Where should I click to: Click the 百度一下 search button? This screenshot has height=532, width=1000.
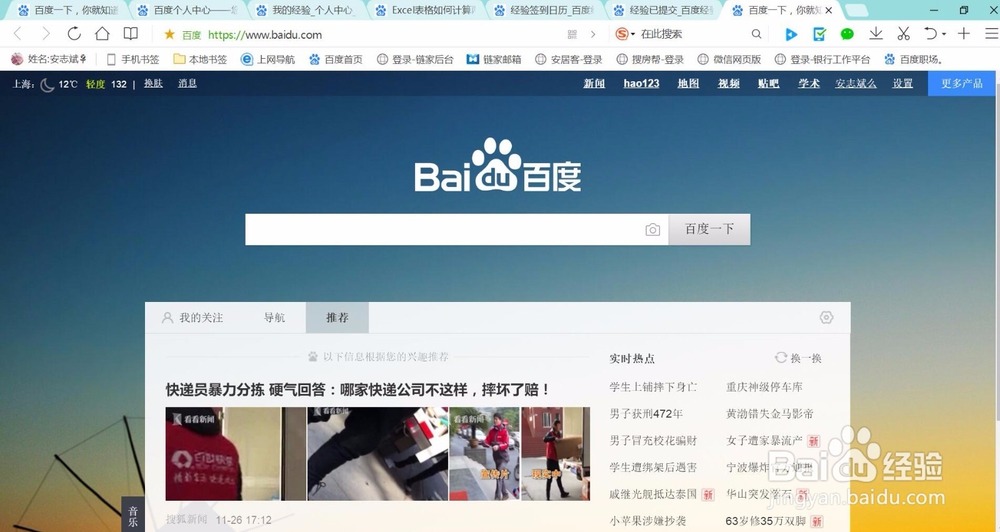(709, 230)
